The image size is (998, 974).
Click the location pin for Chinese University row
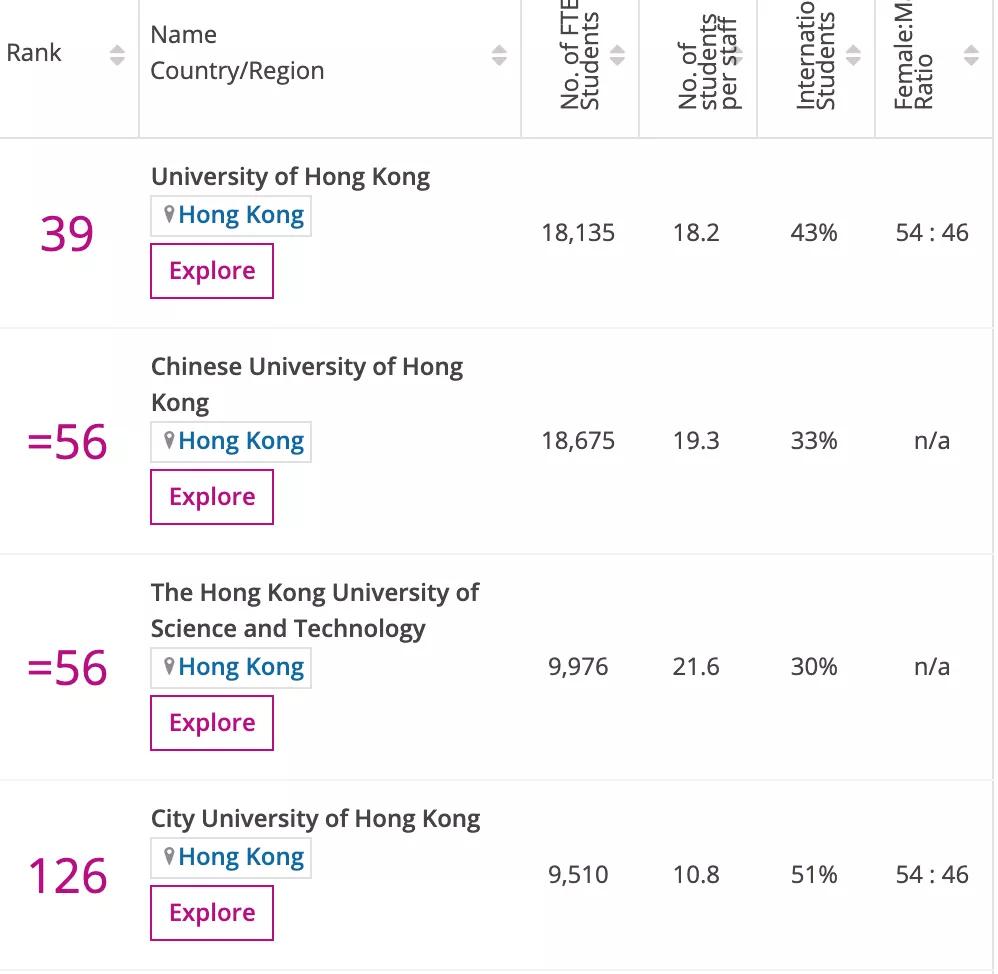pyautogui.click(x=168, y=440)
